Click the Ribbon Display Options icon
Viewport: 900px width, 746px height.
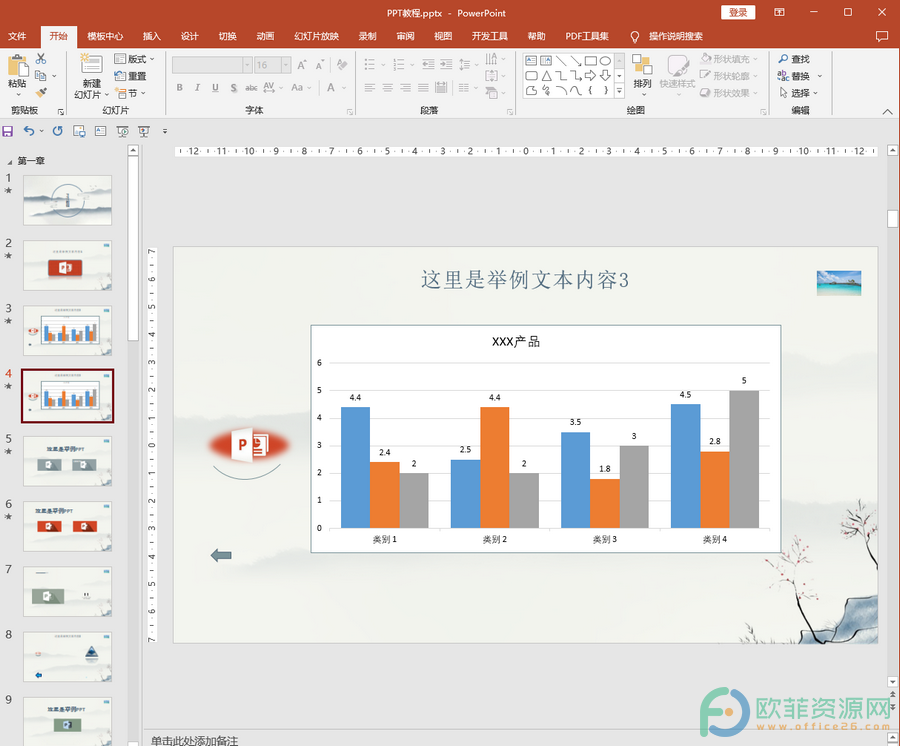click(x=779, y=12)
